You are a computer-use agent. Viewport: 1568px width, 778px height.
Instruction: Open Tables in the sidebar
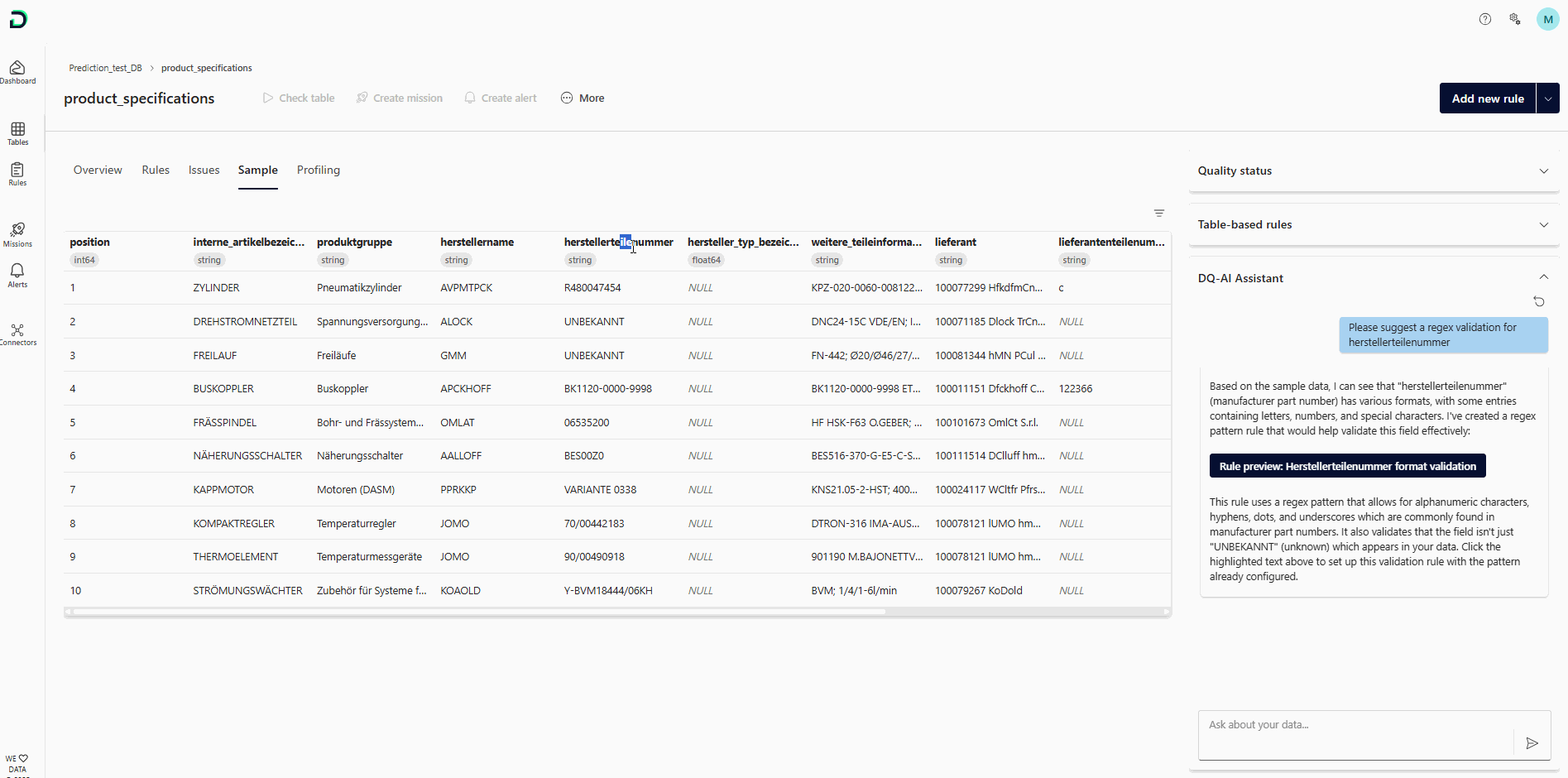click(x=17, y=132)
